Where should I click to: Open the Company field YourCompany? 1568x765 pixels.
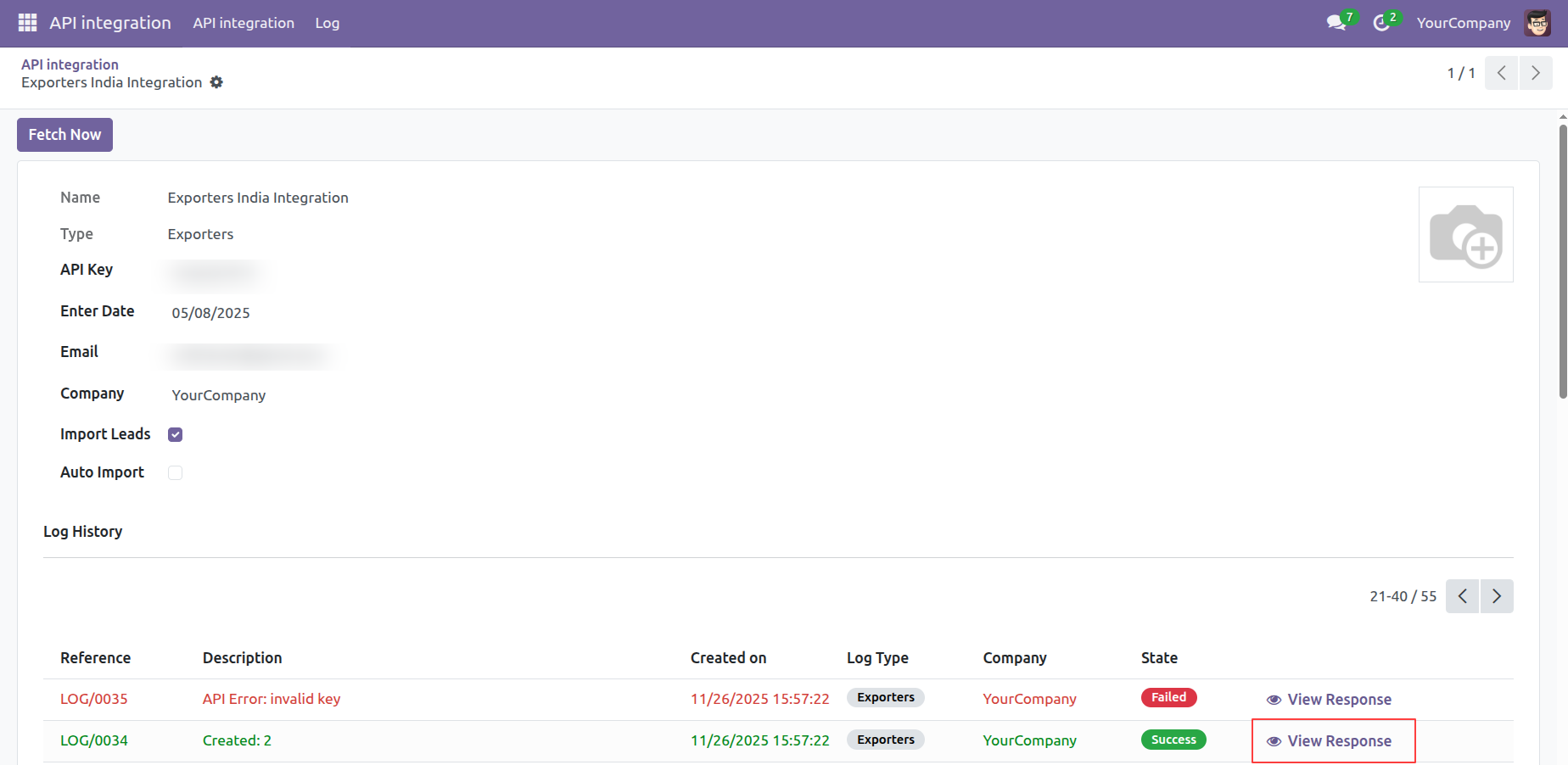pos(219,395)
